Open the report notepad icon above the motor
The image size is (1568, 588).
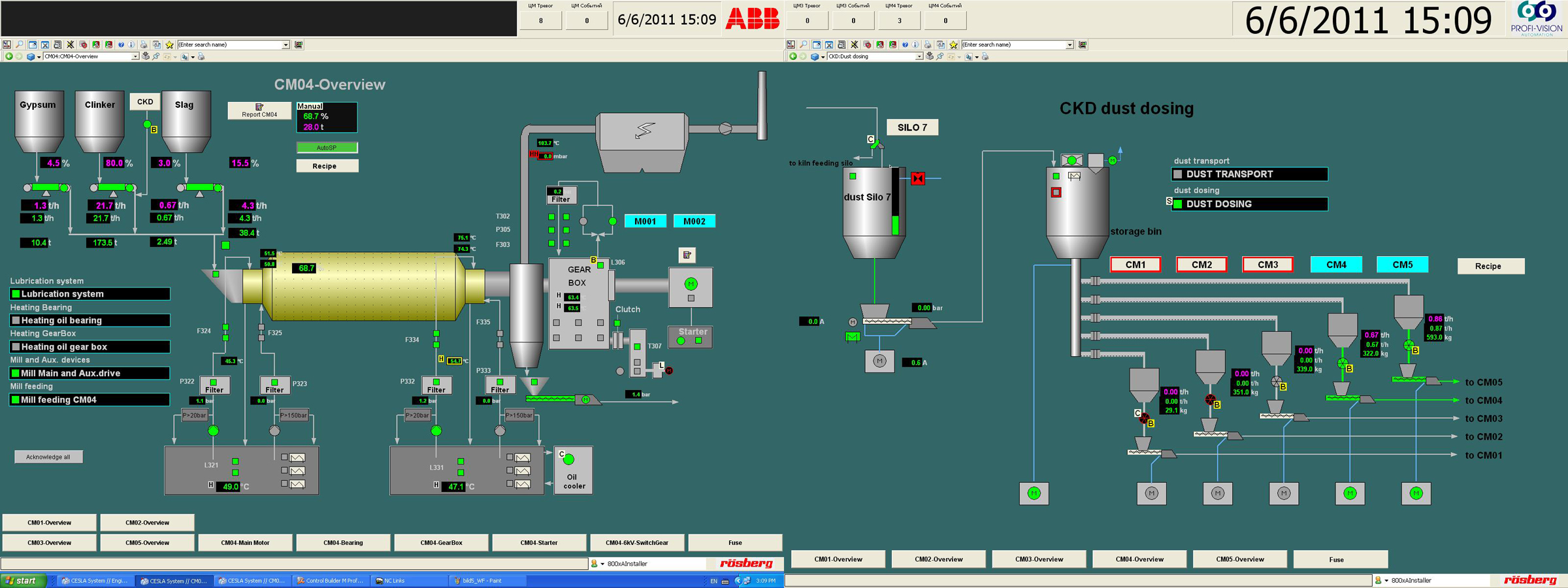(x=687, y=255)
